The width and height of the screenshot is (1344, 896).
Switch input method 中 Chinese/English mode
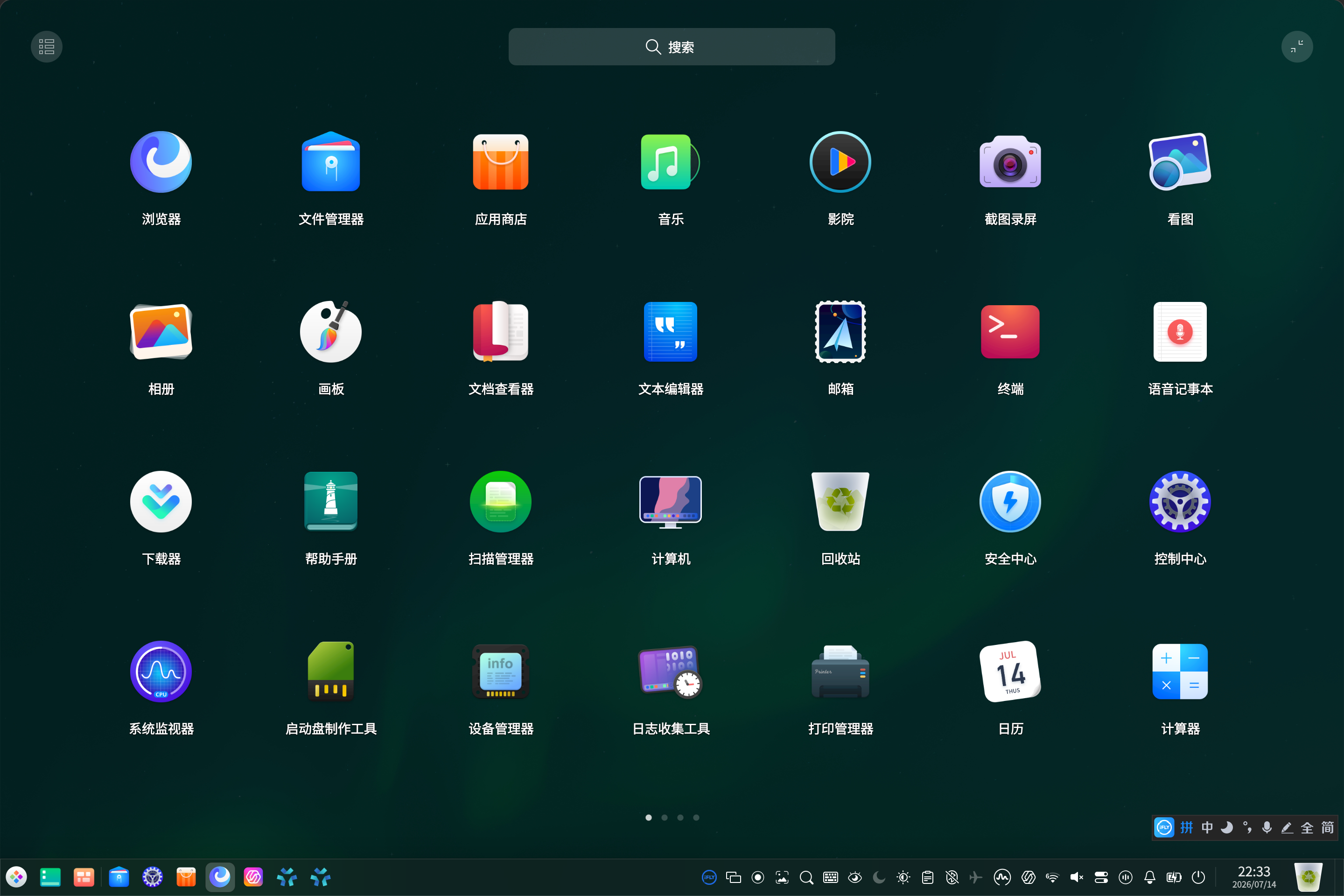click(1207, 827)
